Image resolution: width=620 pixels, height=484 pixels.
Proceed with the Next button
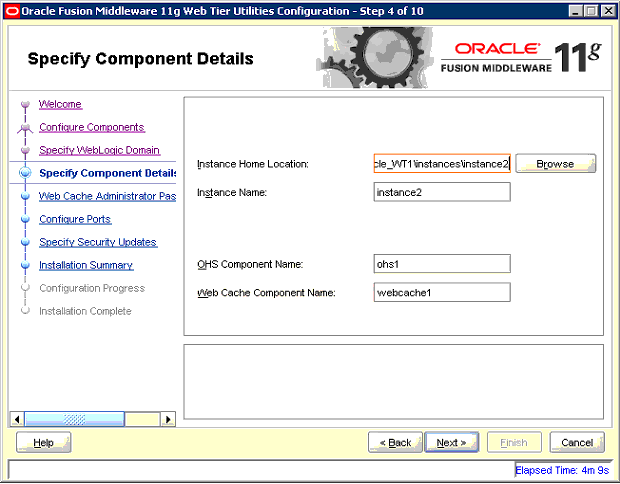pos(452,442)
